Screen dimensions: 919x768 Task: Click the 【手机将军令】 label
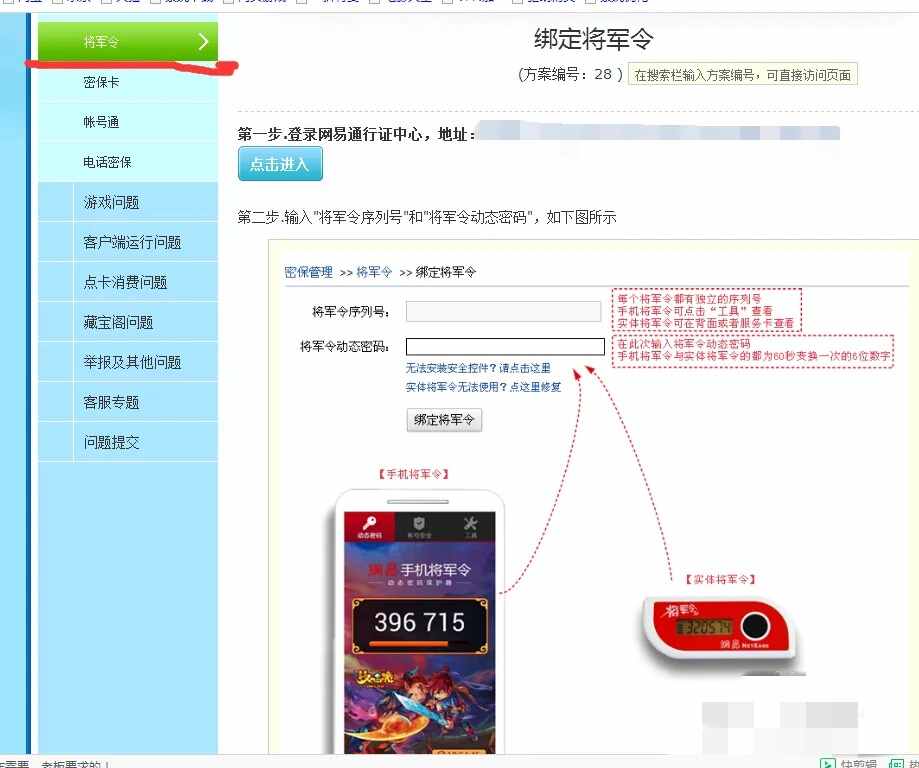[x=414, y=474]
